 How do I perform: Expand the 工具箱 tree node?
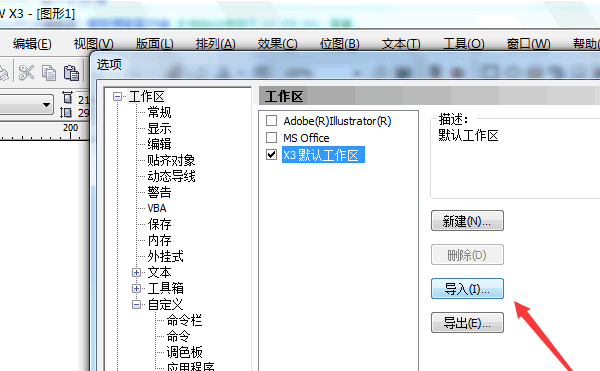tap(136, 288)
